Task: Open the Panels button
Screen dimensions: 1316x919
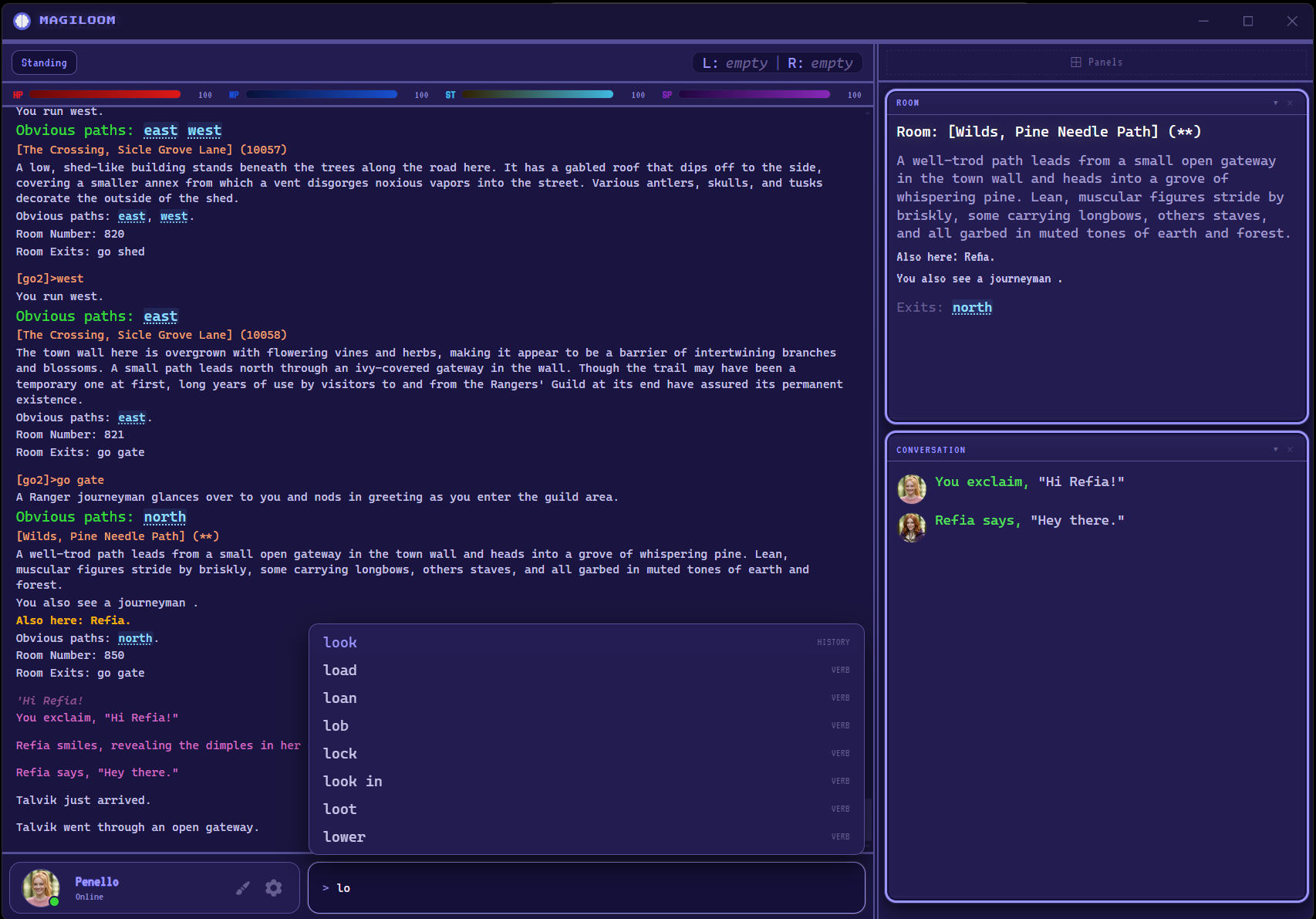Action: pos(1096,63)
